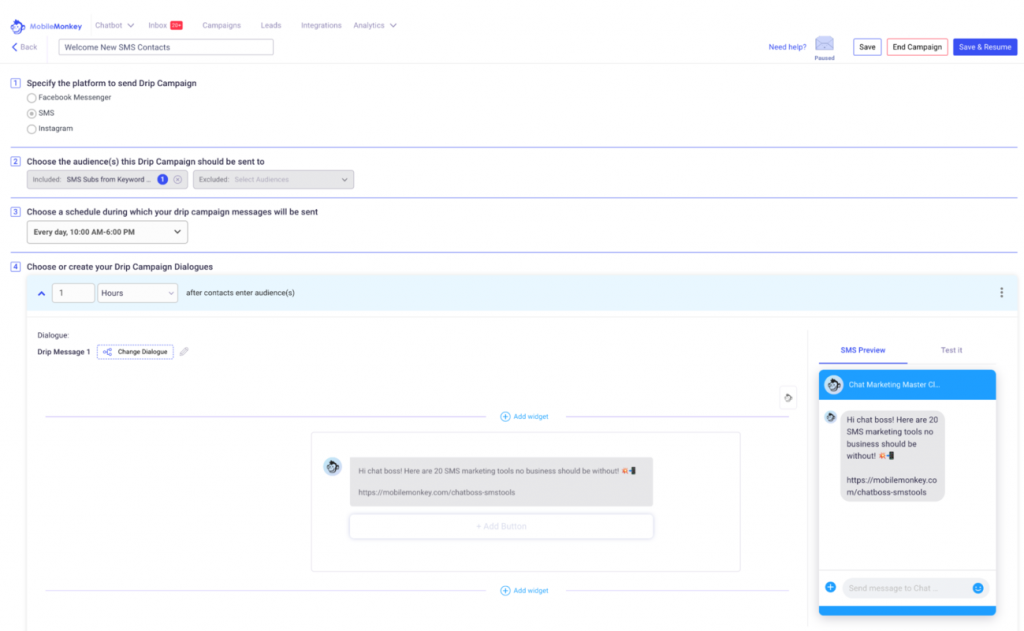
Task: Click the MobileMonkey logo icon
Action: click(x=18, y=26)
